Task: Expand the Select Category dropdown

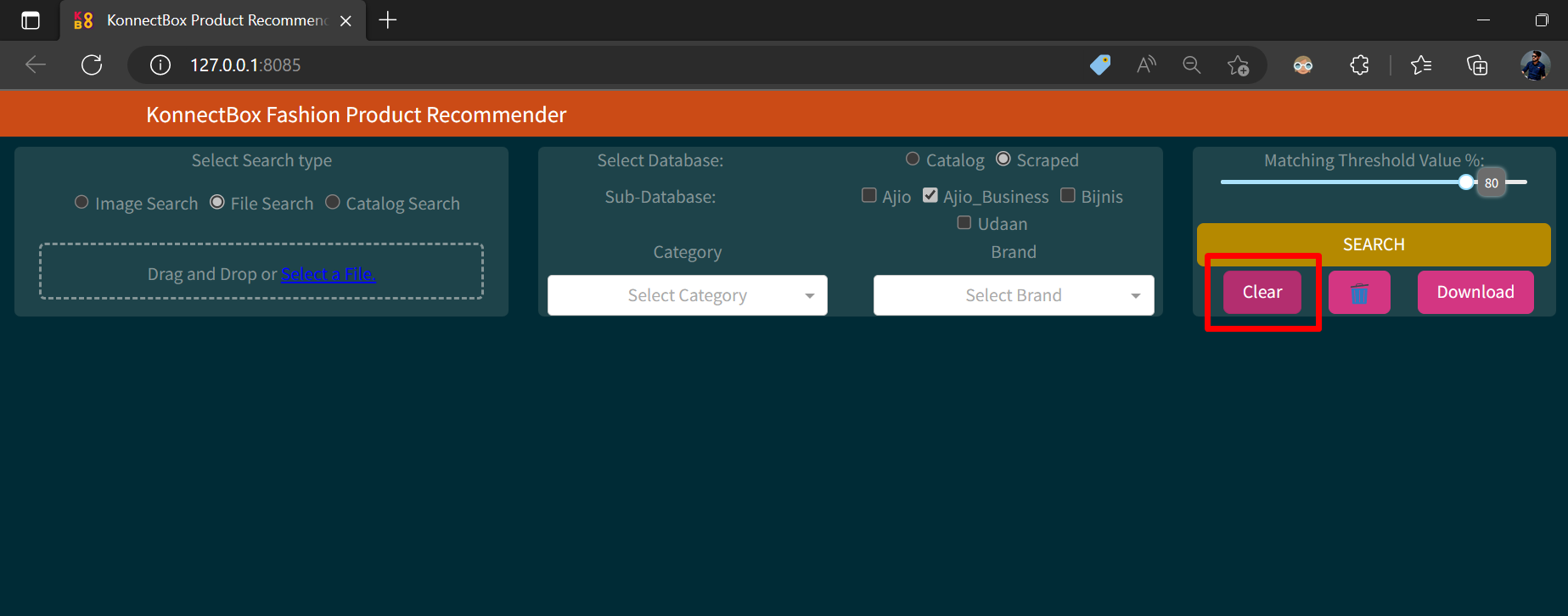Action: [687, 295]
